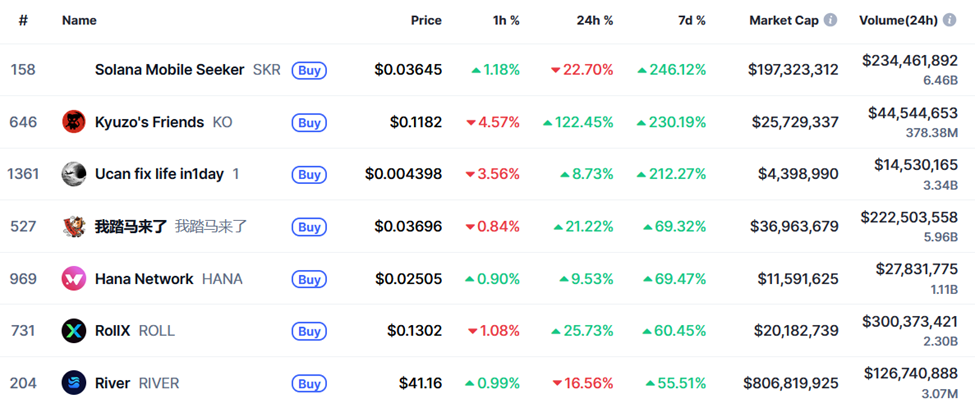Sort table by Price column
Screen dimensions: 975x408
[425, 20]
